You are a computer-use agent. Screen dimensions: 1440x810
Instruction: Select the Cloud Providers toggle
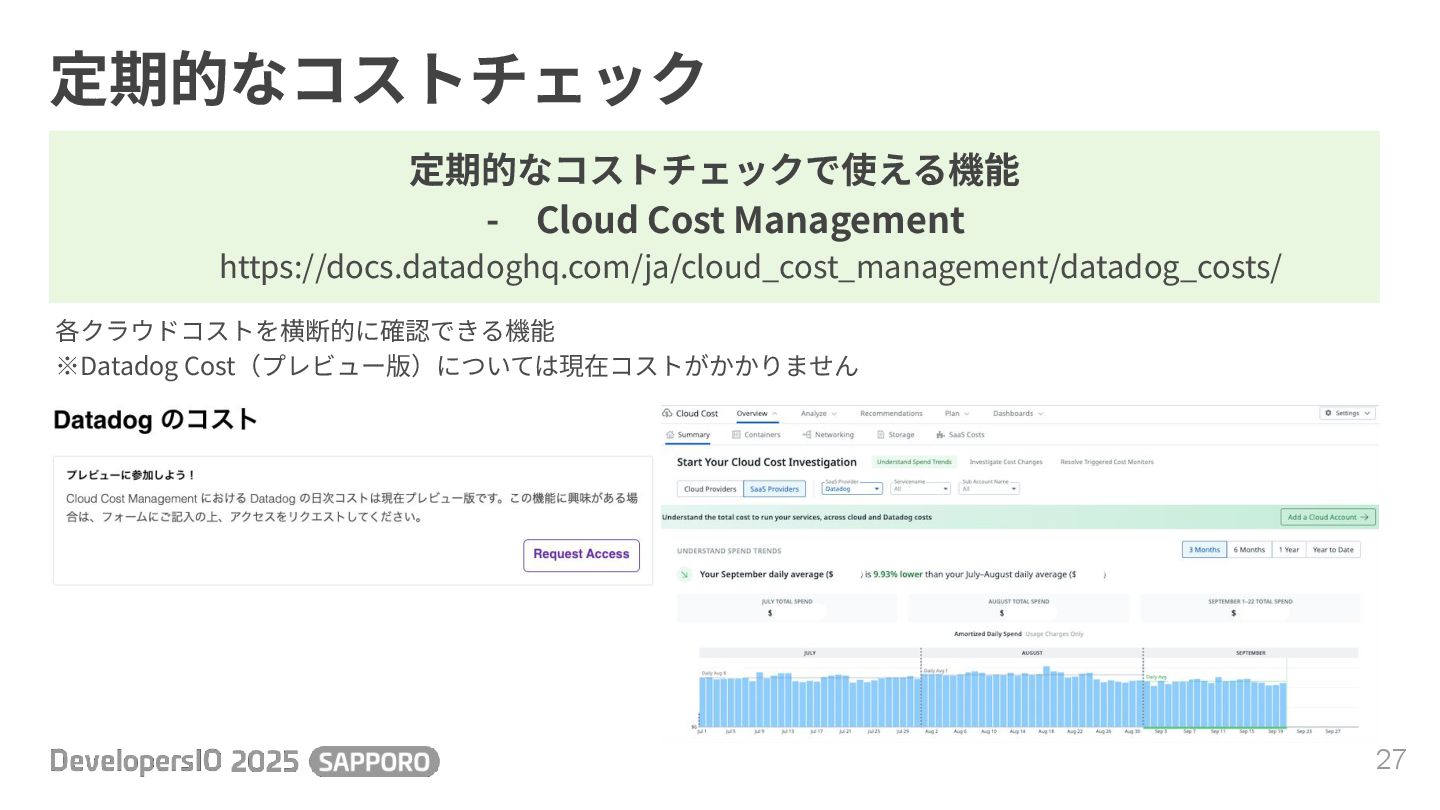(x=710, y=489)
